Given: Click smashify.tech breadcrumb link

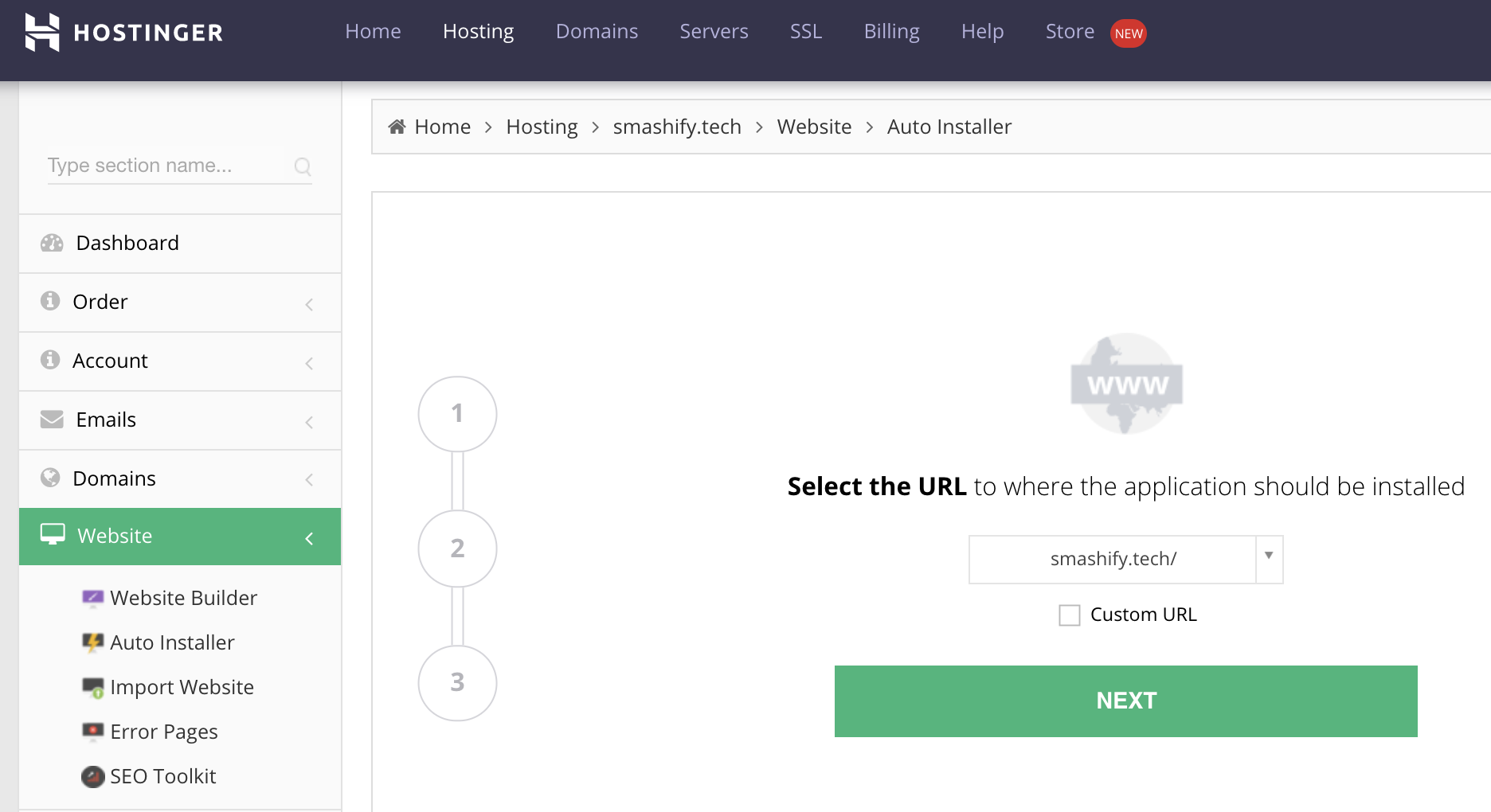Looking at the screenshot, I should pyautogui.click(x=677, y=127).
